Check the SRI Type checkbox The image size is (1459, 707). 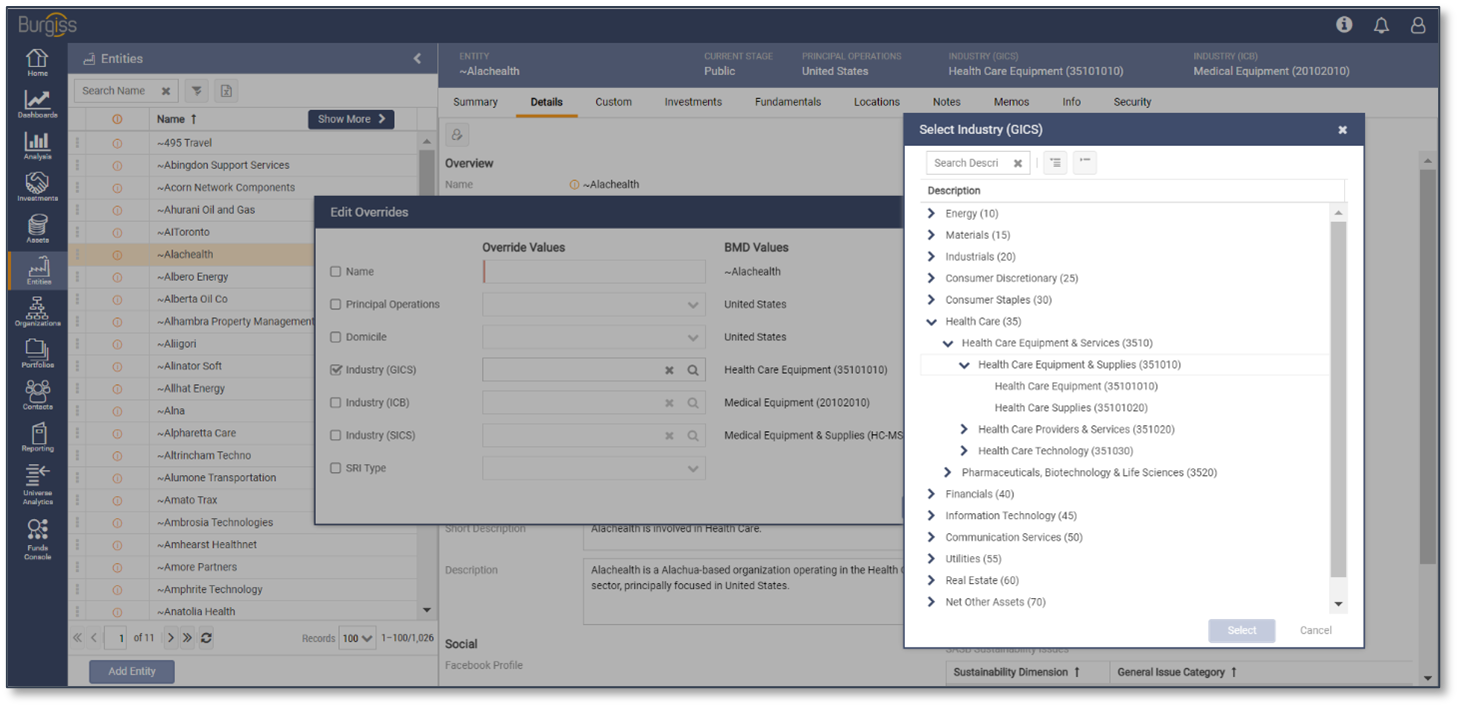tap(337, 468)
